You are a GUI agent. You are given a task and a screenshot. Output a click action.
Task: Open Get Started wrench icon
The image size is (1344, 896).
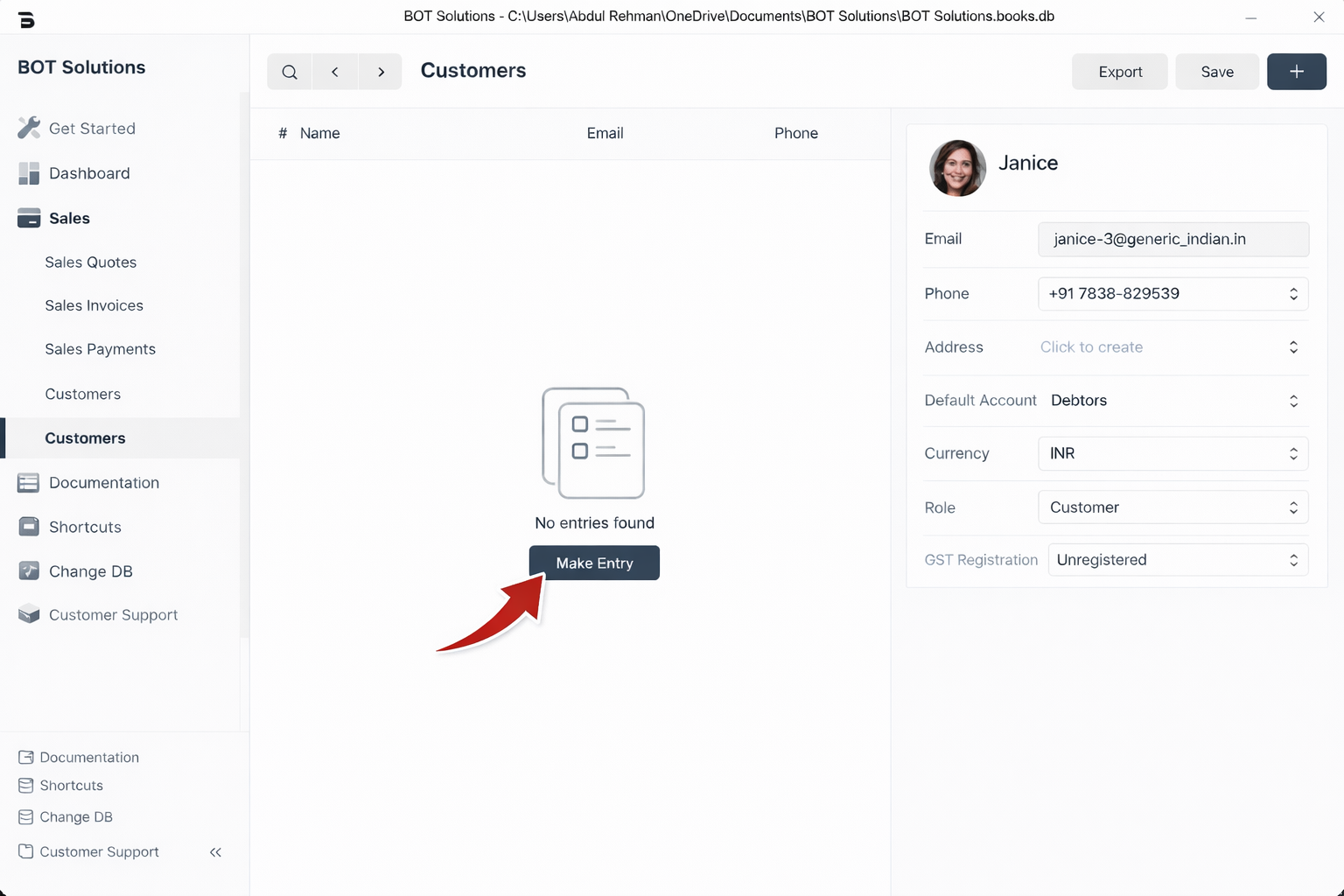tap(29, 128)
